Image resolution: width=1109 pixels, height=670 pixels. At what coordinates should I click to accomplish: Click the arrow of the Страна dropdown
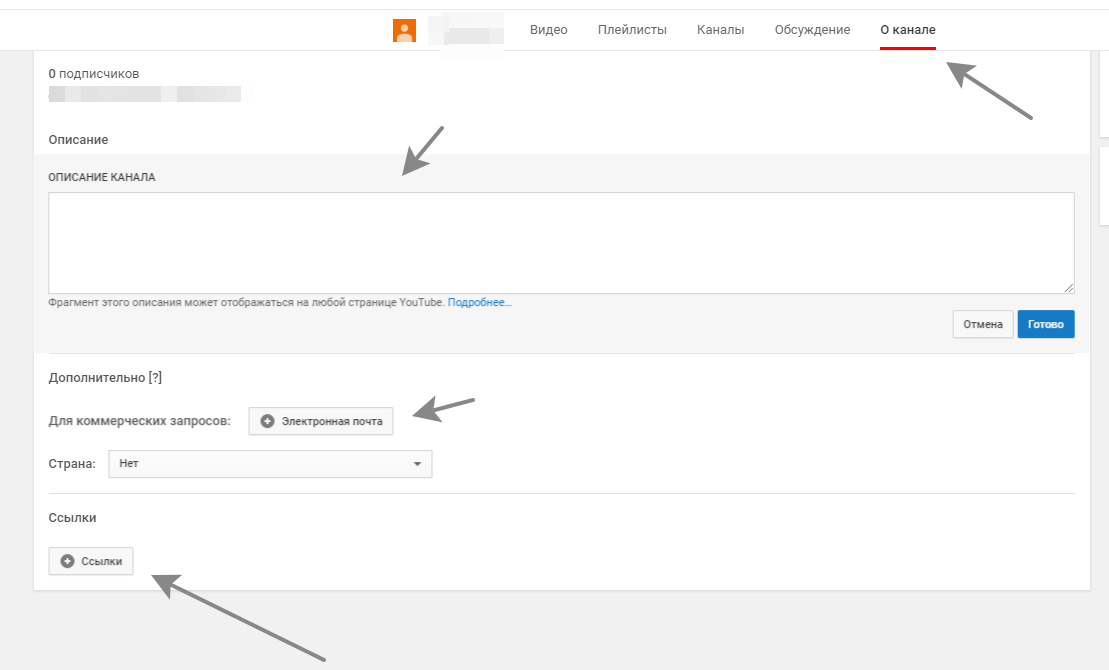click(417, 464)
